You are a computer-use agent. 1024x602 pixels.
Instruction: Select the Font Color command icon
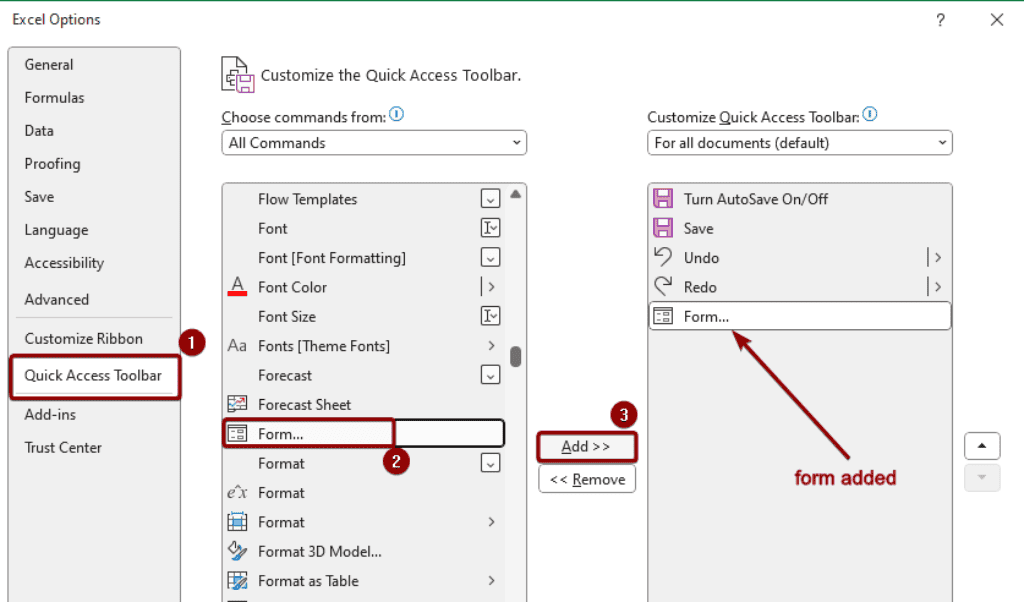(x=237, y=287)
